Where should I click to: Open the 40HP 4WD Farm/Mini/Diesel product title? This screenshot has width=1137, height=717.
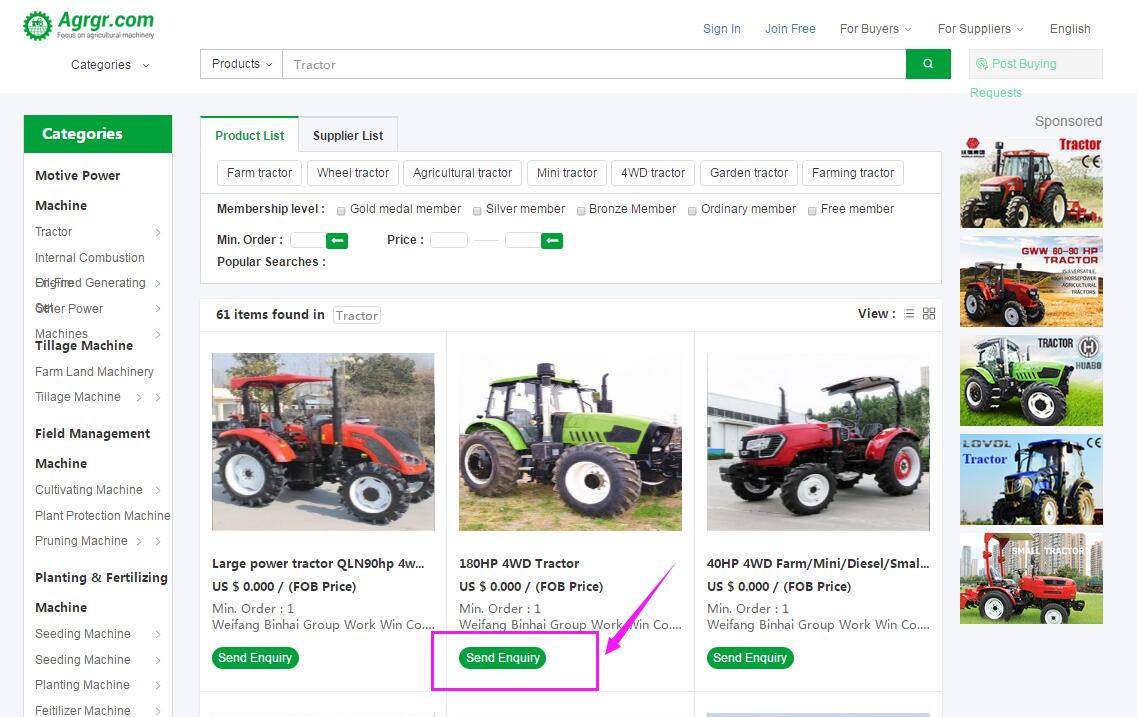[818, 563]
